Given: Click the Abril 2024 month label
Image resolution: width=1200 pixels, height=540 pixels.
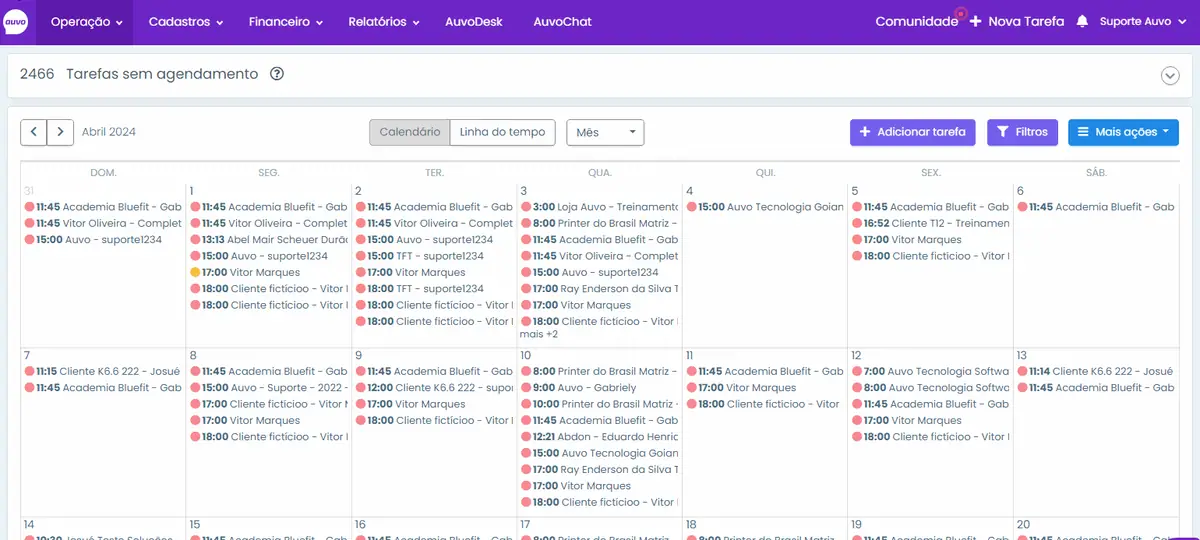Looking at the screenshot, I should tap(109, 132).
